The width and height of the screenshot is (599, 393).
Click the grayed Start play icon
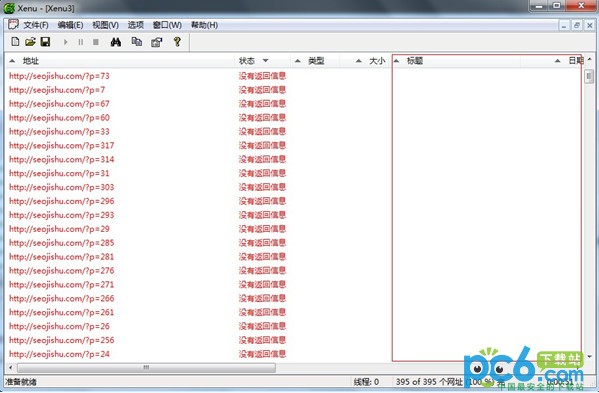(x=66, y=42)
